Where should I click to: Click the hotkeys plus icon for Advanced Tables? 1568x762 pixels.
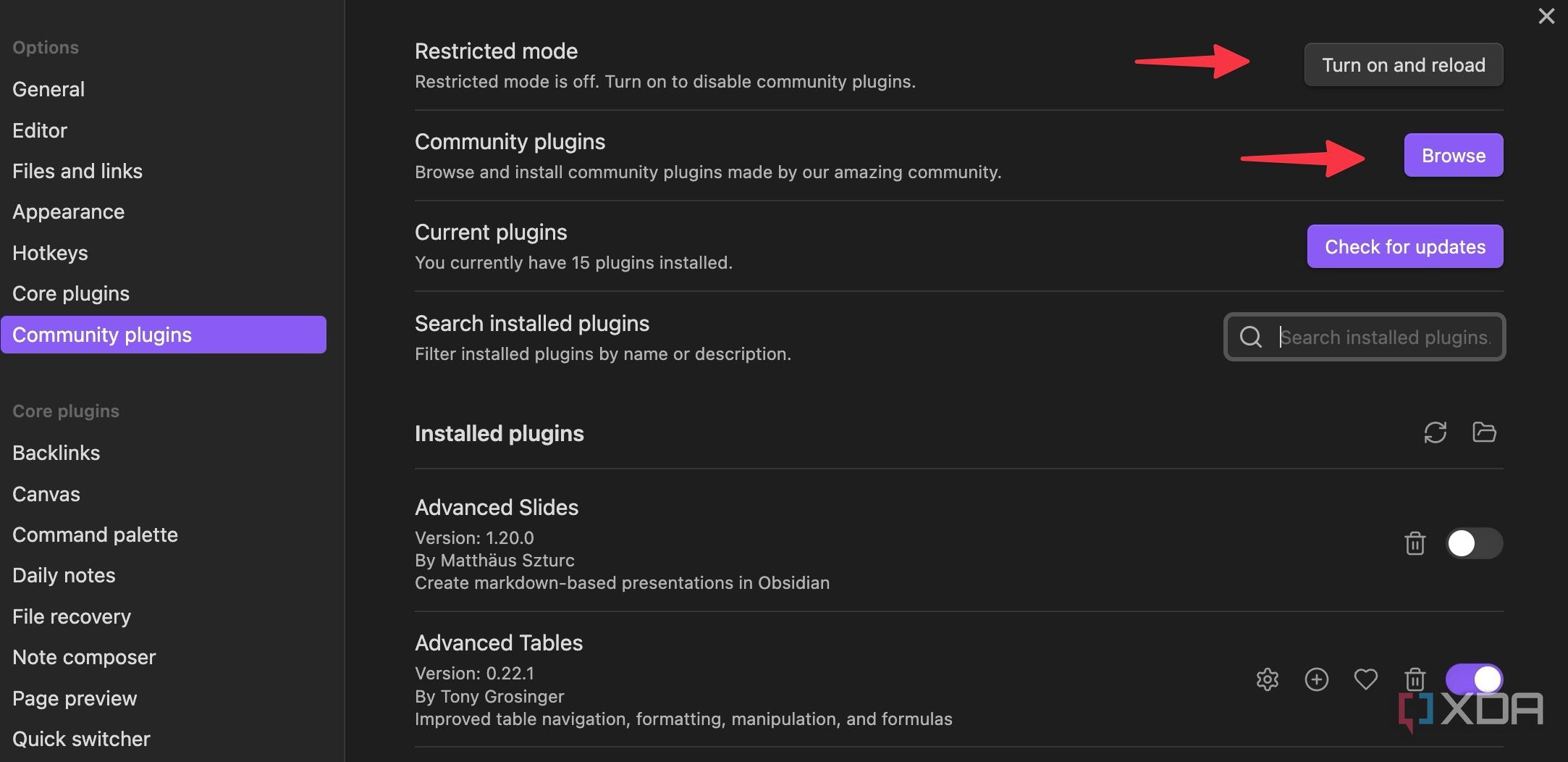tap(1317, 679)
